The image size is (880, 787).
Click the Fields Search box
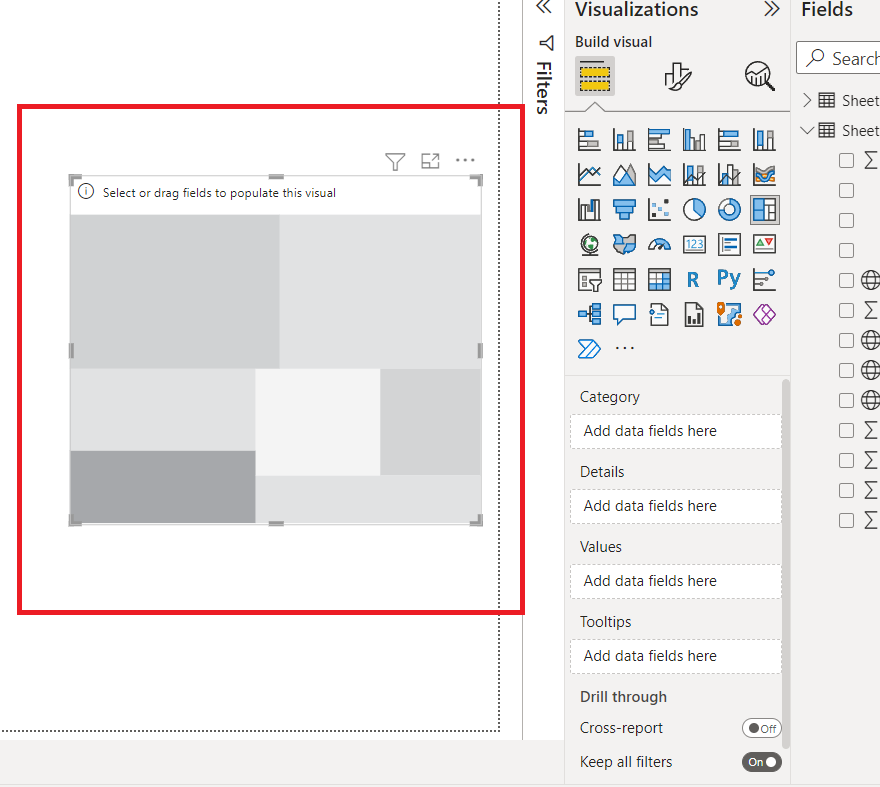[838, 58]
